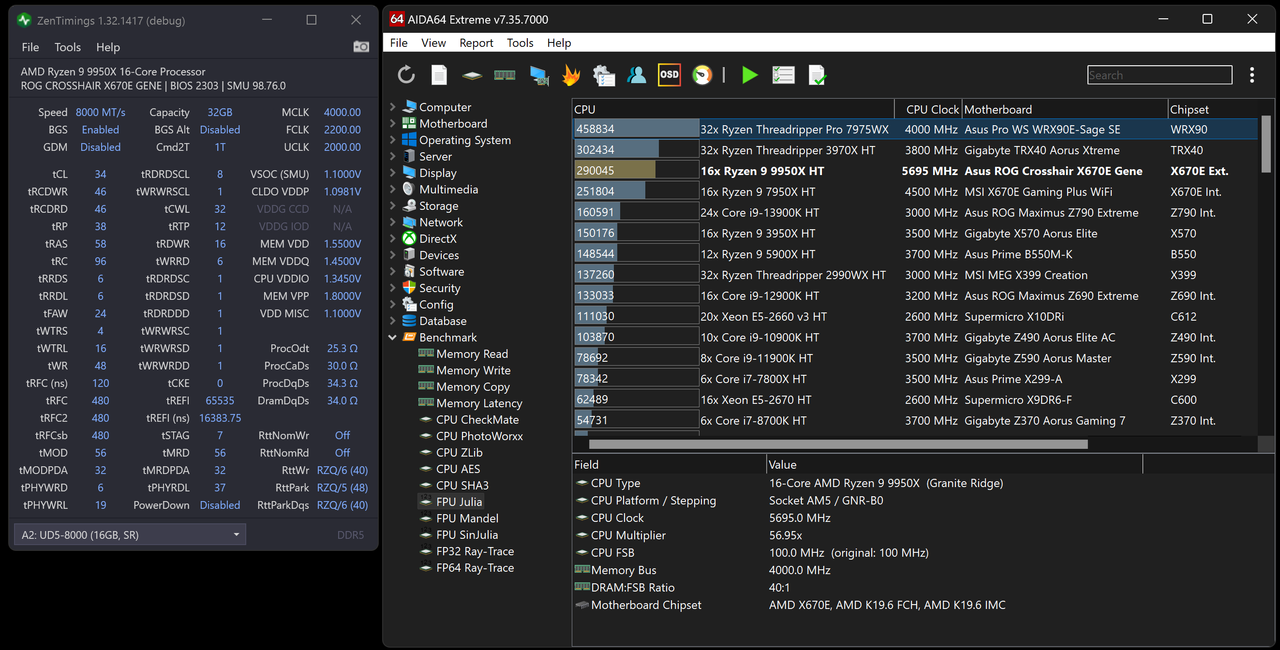Select the 24x Core i9-13900K HT row
The image size is (1280, 650).
pyautogui.click(x=915, y=212)
